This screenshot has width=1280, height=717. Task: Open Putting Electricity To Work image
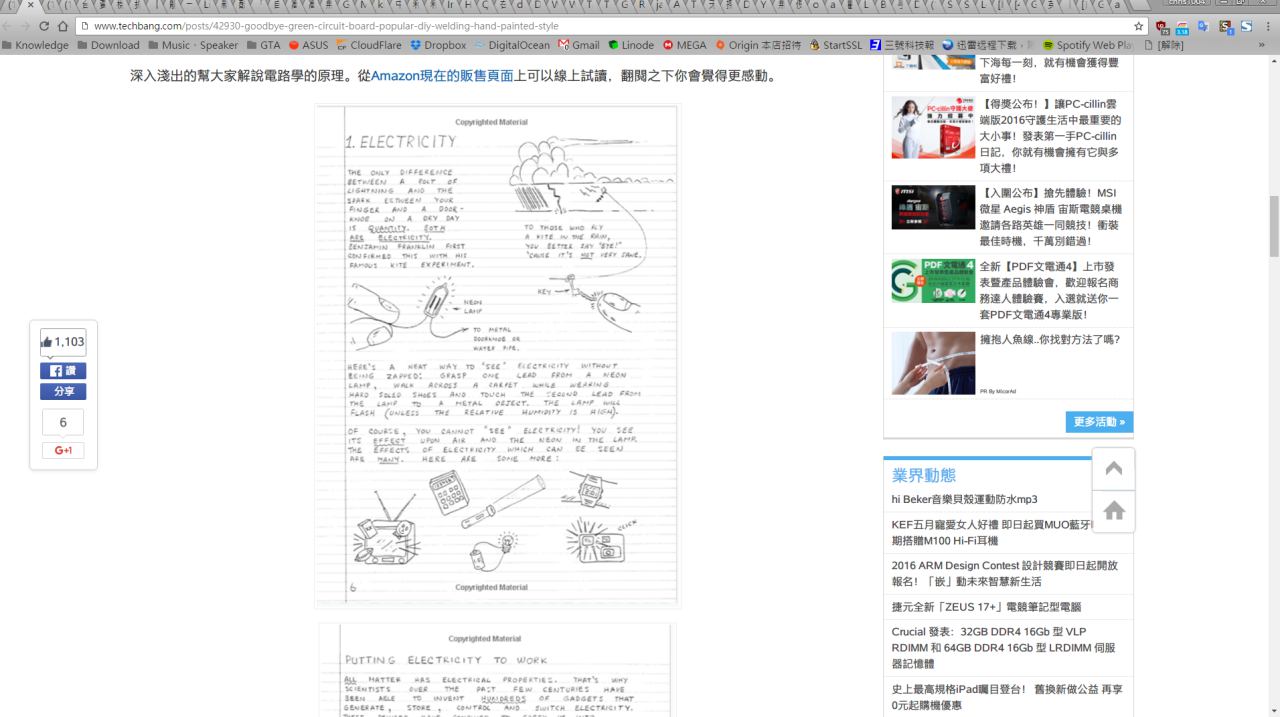(x=498, y=670)
